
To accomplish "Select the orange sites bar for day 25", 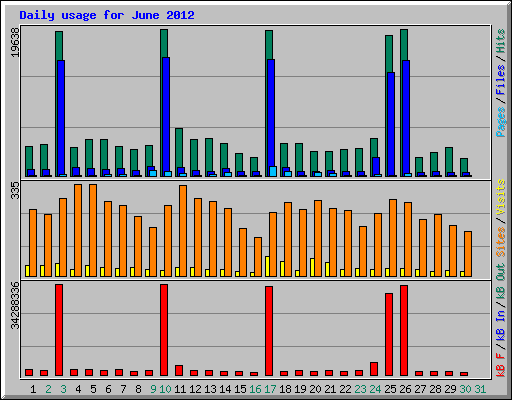I will coord(393,238).
